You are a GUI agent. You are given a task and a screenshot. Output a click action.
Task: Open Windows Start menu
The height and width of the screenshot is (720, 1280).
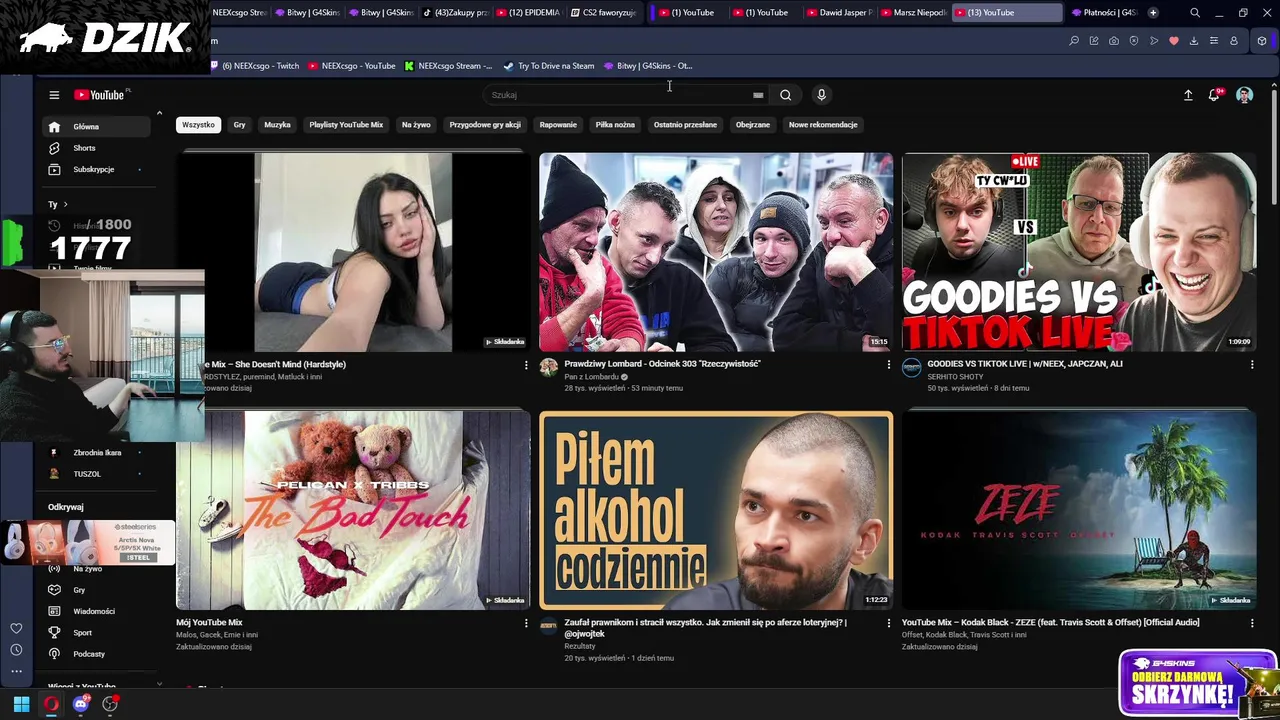click(x=21, y=704)
